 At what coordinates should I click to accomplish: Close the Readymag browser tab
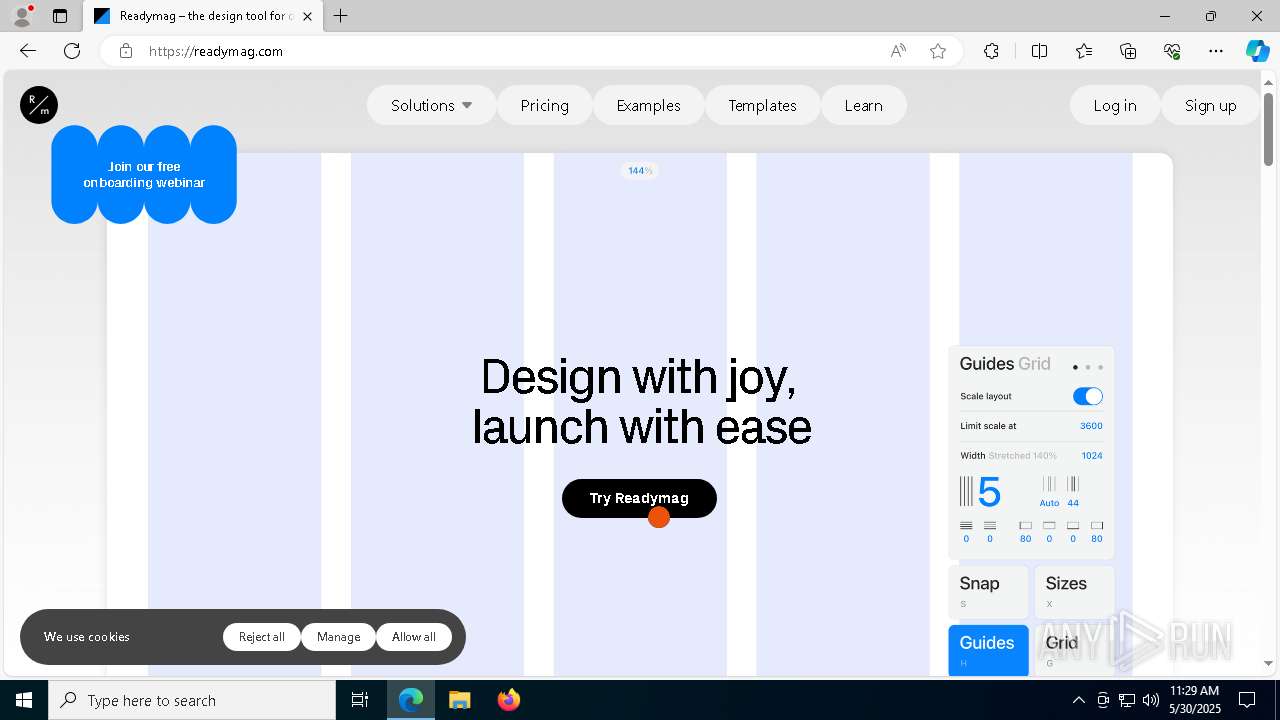pos(307,16)
